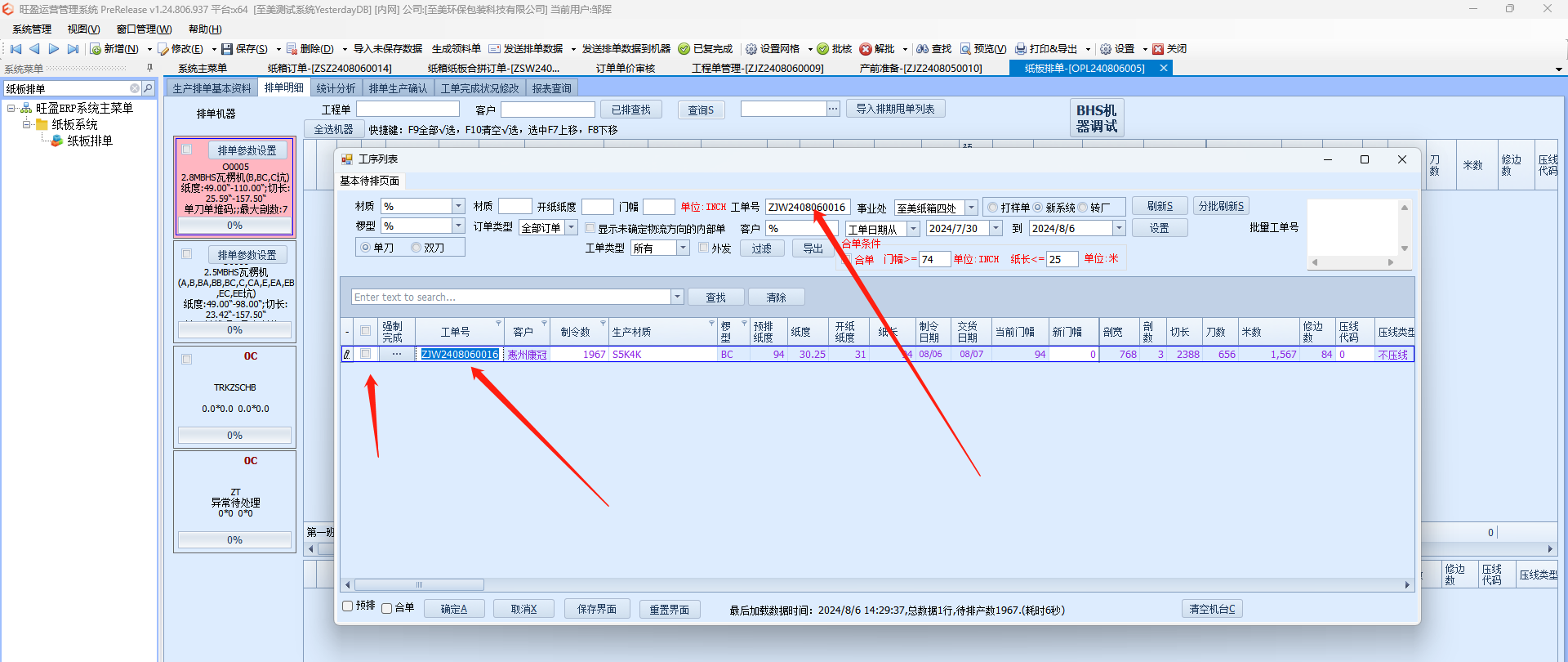This screenshot has height=662, width=1568.
Task: Switch to 生产排单基本资料 tab
Action: (212, 88)
